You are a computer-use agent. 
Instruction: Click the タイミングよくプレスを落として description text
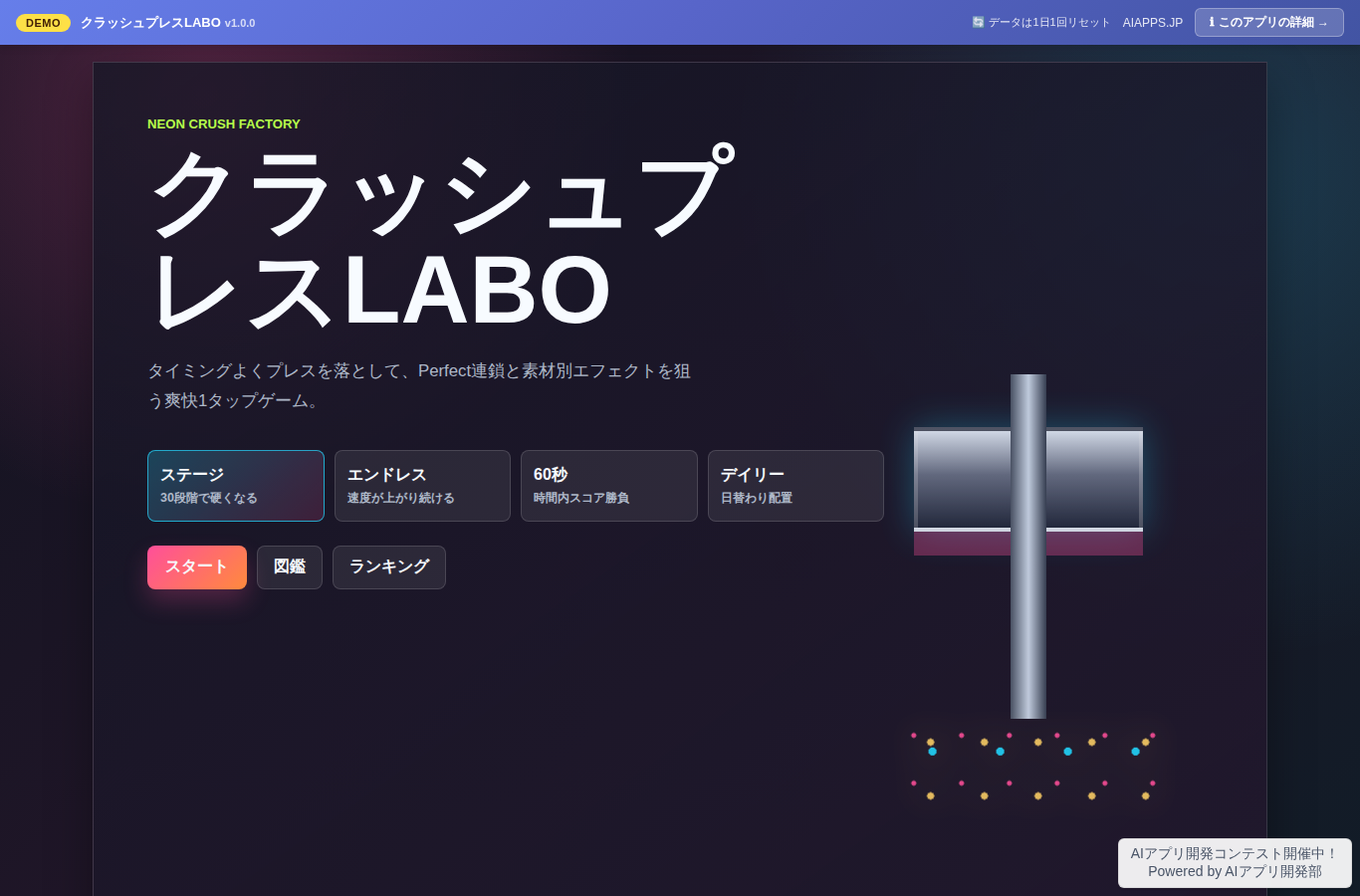(x=419, y=385)
